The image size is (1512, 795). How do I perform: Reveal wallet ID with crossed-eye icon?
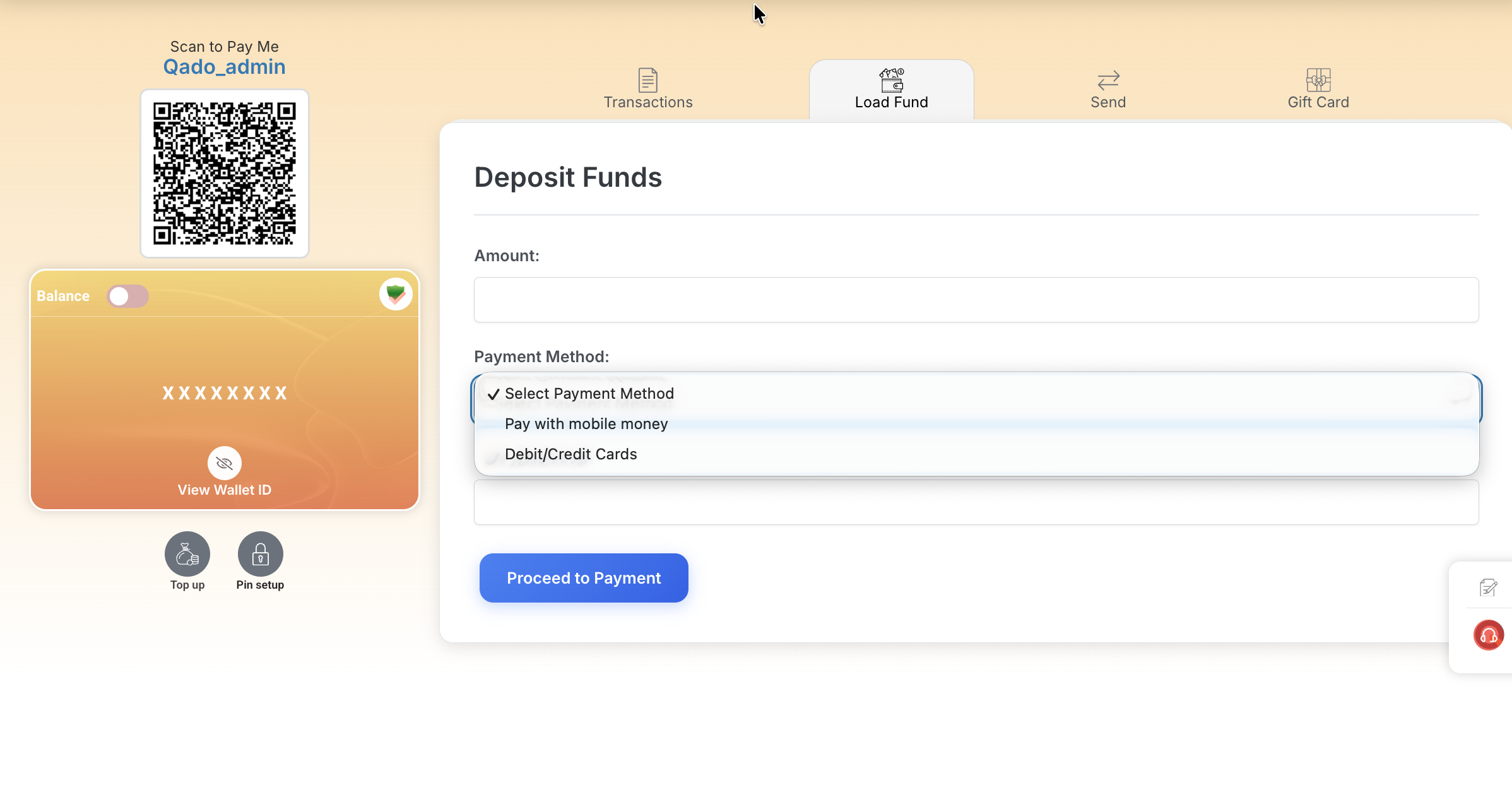click(x=224, y=463)
